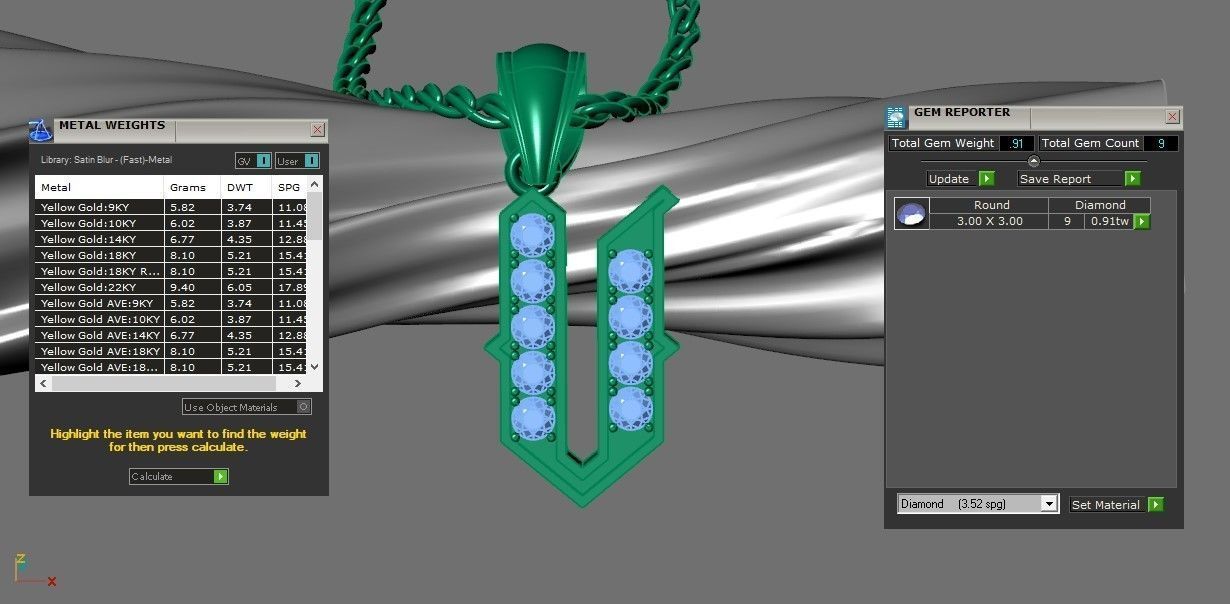Screen dimensions: 1230x604
Task: Click the Update button in Gem Reporter
Action: point(960,179)
